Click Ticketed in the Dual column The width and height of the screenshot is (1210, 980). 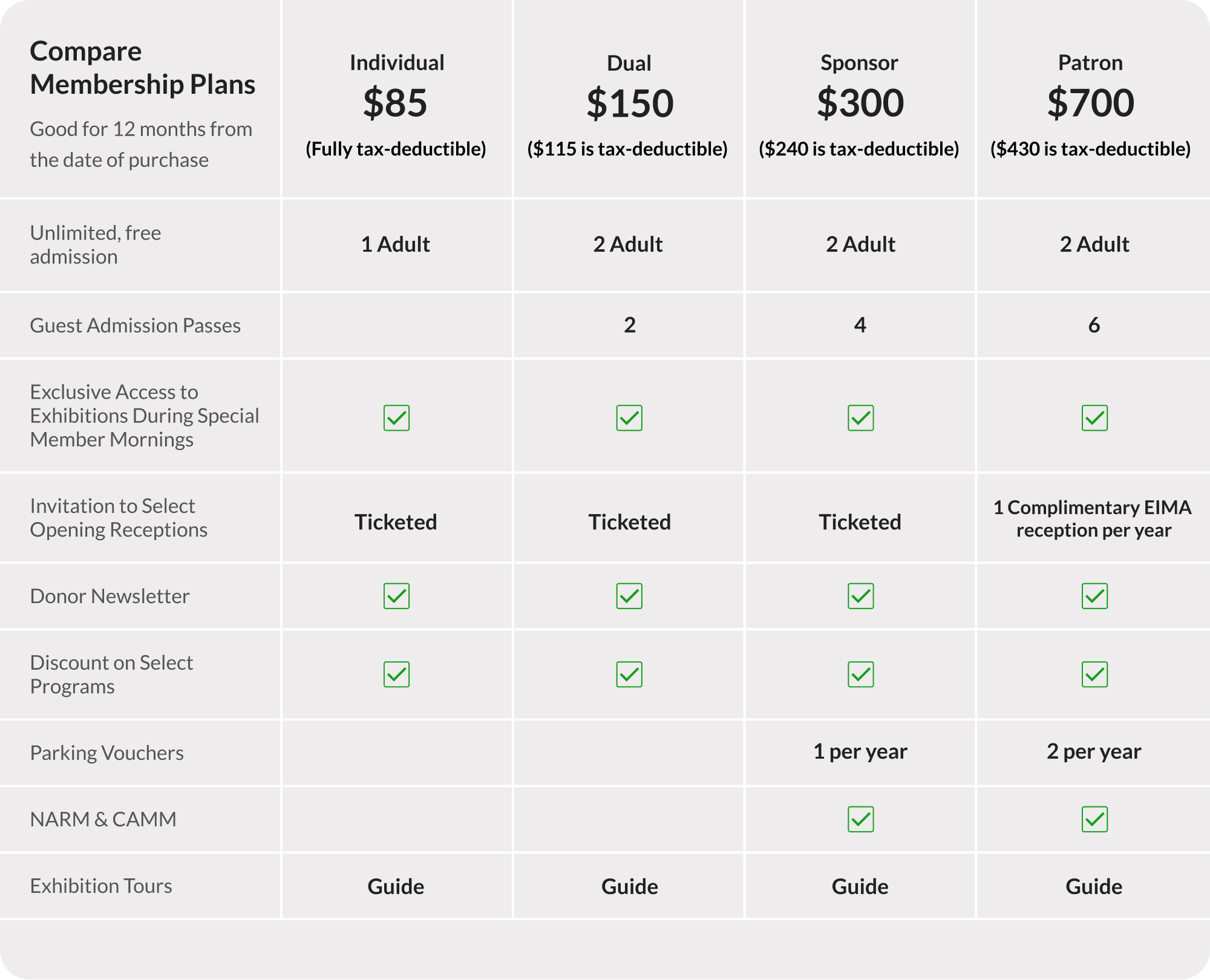[629, 522]
